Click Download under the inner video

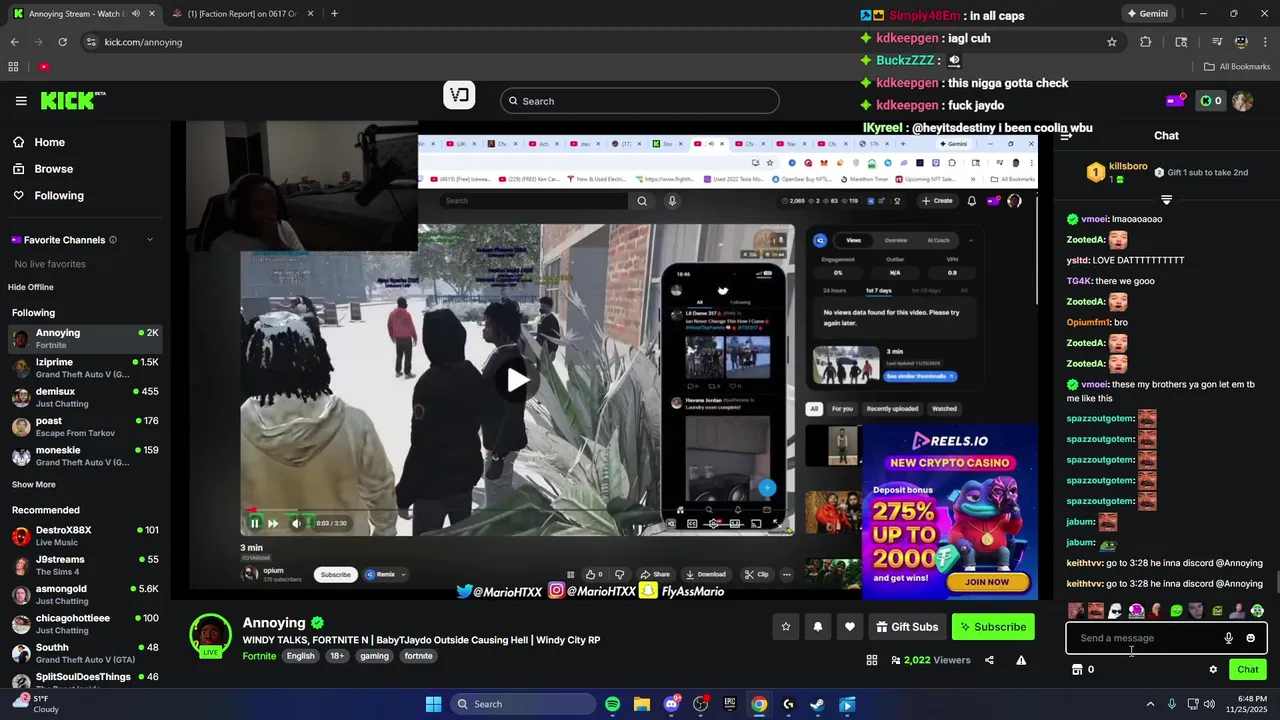(x=706, y=575)
